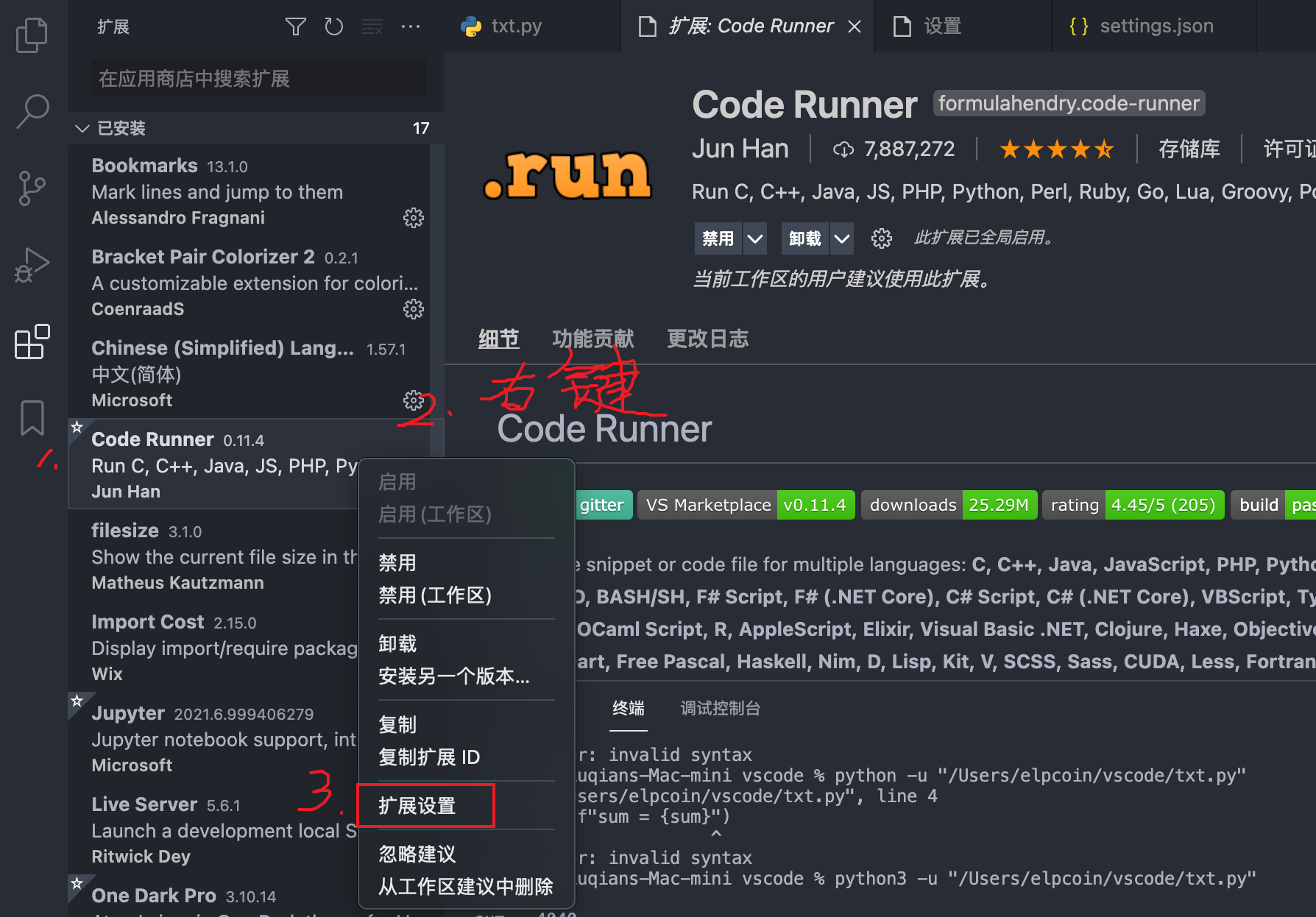Image resolution: width=1316 pixels, height=917 pixels.
Task: Select the One Dark Pro extension
Action: 213,896
